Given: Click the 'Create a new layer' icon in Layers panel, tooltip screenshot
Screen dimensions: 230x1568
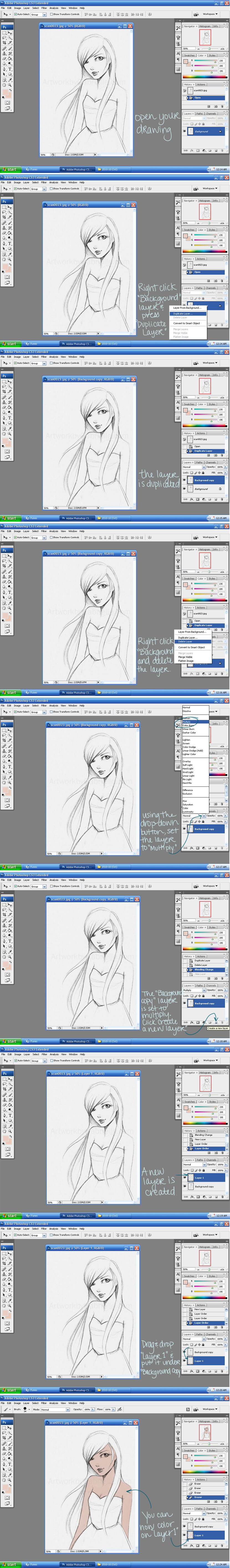Looking at the screenshot, I should point(216,1022).
